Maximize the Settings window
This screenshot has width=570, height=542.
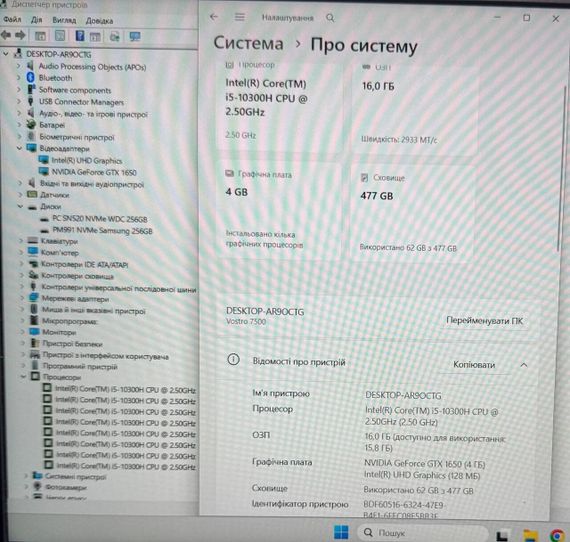click(526, 18)
